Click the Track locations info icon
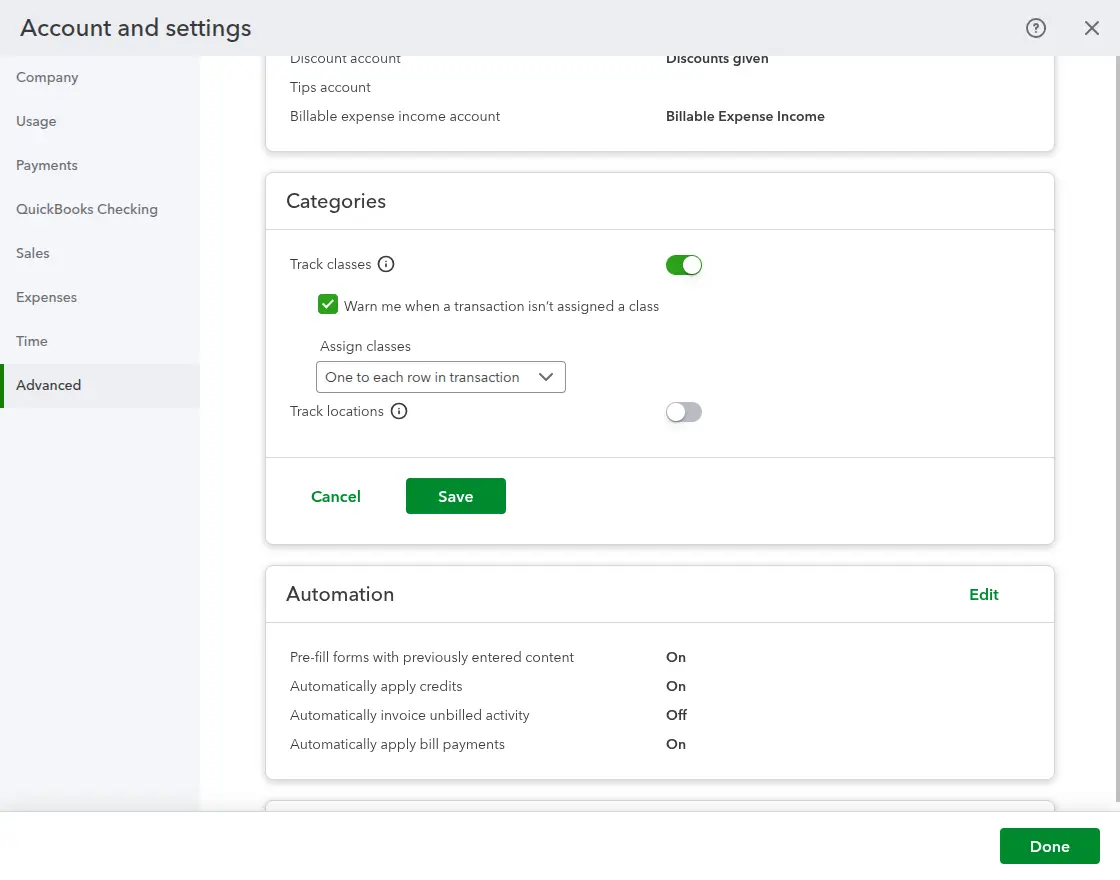The image size is (1120, 880). point(399,411)
